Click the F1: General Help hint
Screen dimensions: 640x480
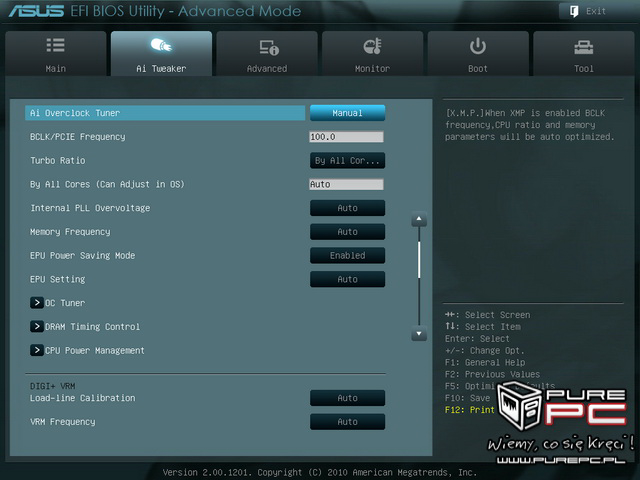point(485,362)
